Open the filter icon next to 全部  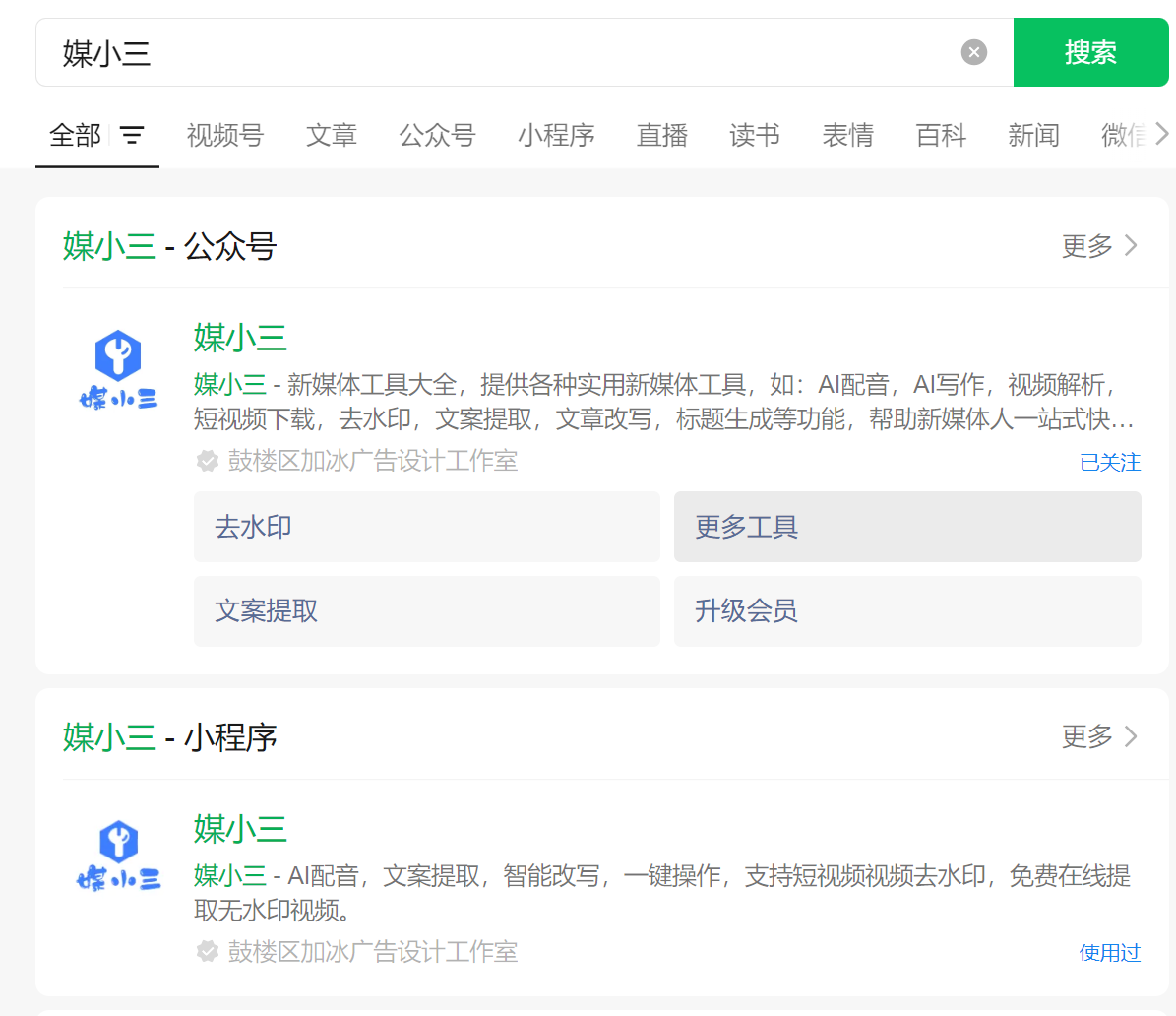pyautogui.click(x=132, y=135)
